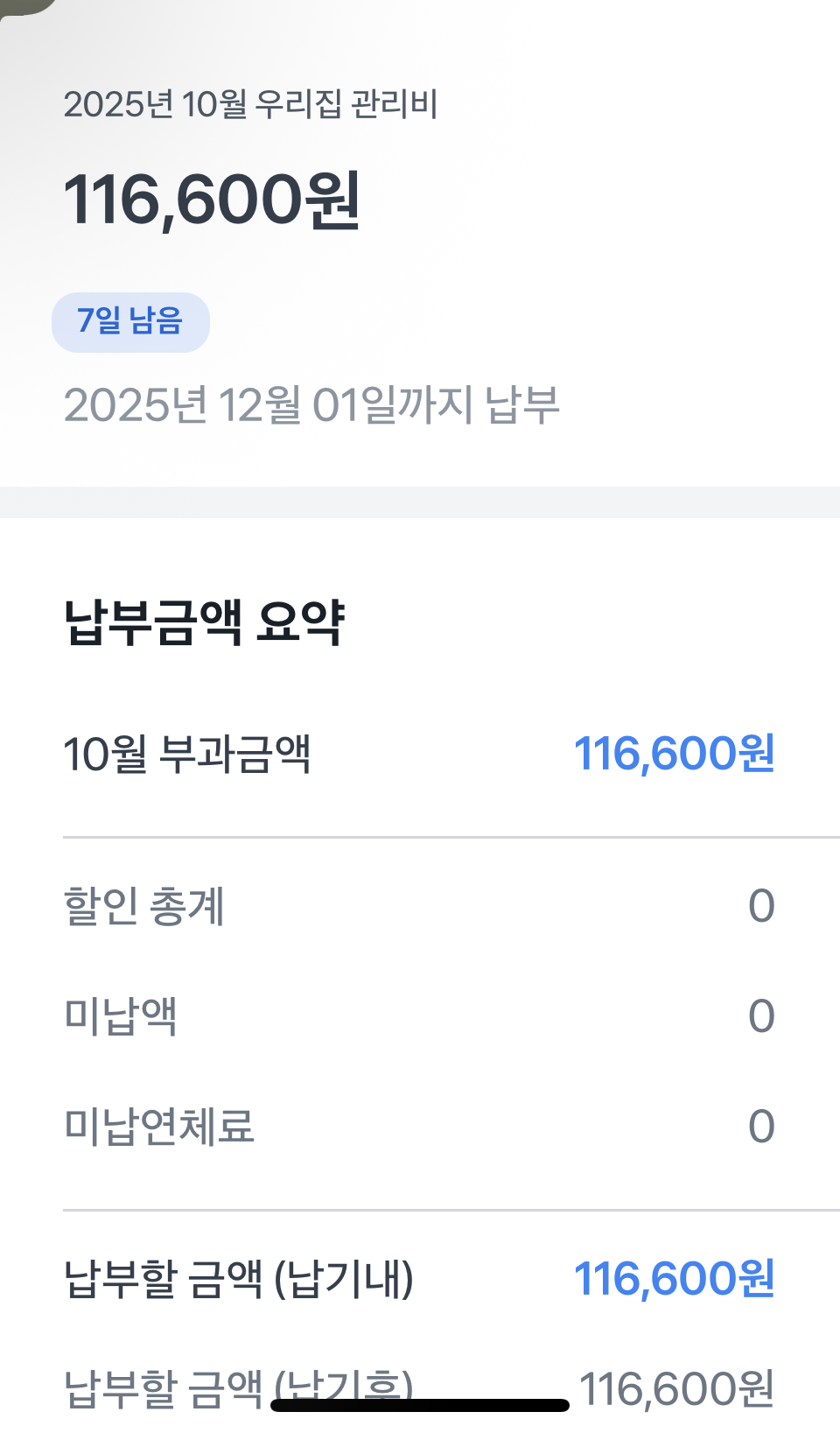
Task: Tap the 미납액 label
Action: coord(121,1016)
